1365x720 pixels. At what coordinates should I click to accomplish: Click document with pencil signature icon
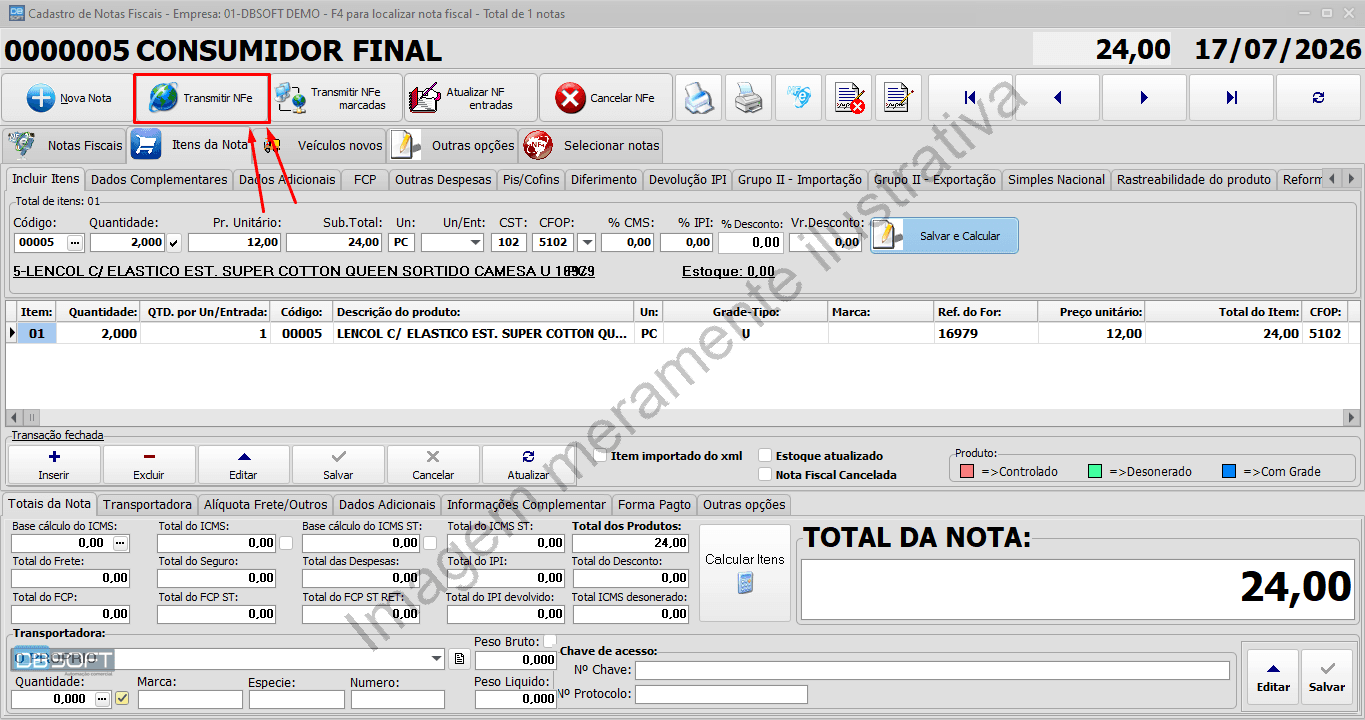click(x=898, y=98)
